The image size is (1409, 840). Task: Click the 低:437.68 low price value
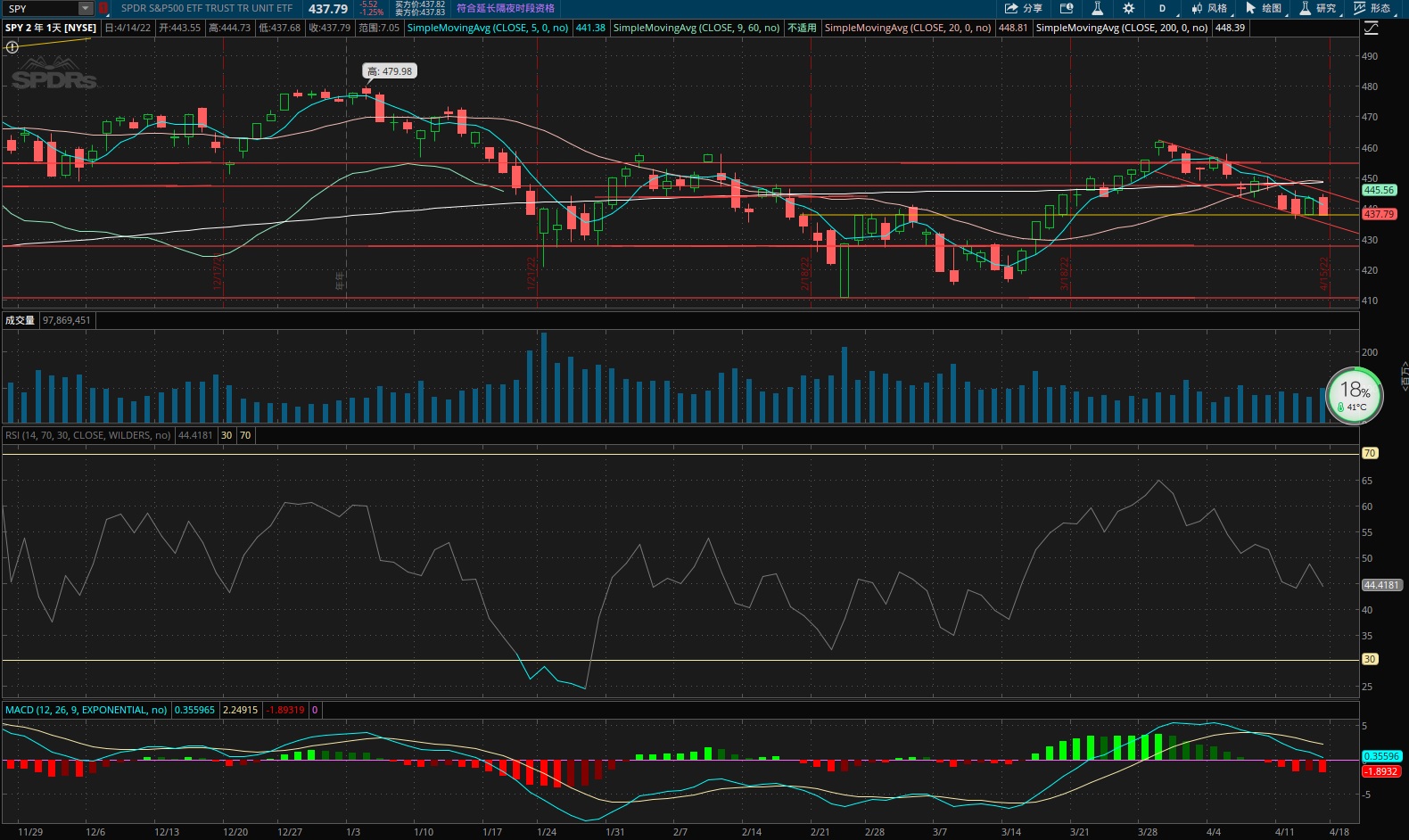point(280,28)
